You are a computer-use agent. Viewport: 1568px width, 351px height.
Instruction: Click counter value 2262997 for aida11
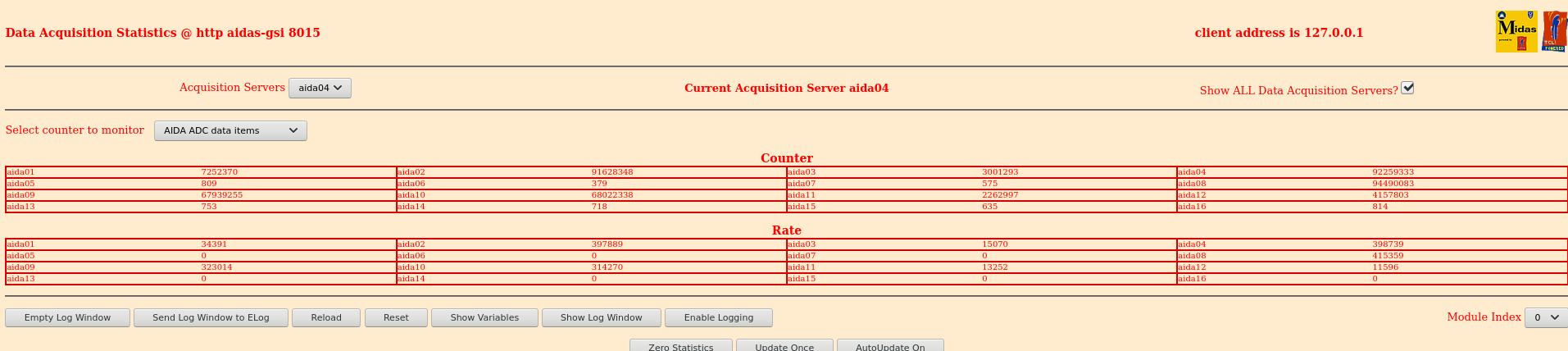pyautogui.click(x=1000, y=195)
